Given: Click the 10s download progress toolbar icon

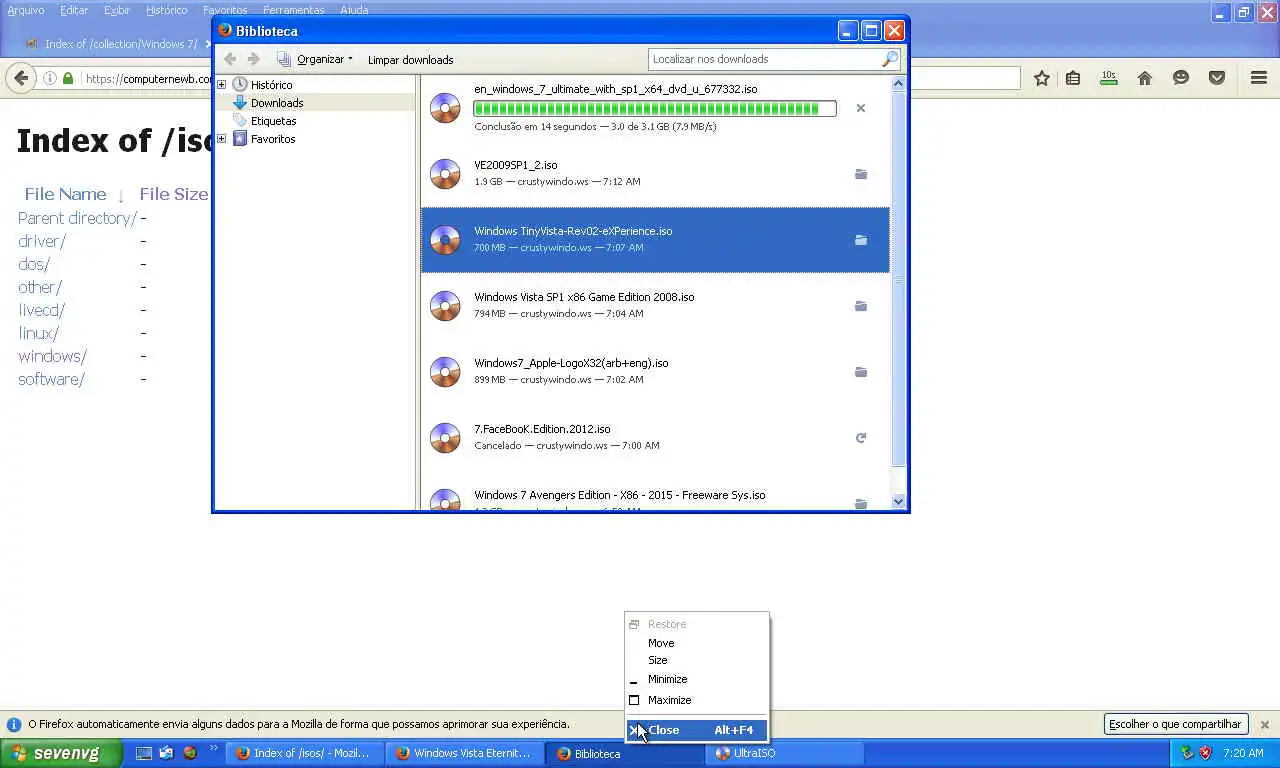Looking at the screenshot, I should tap(1108, 78).
